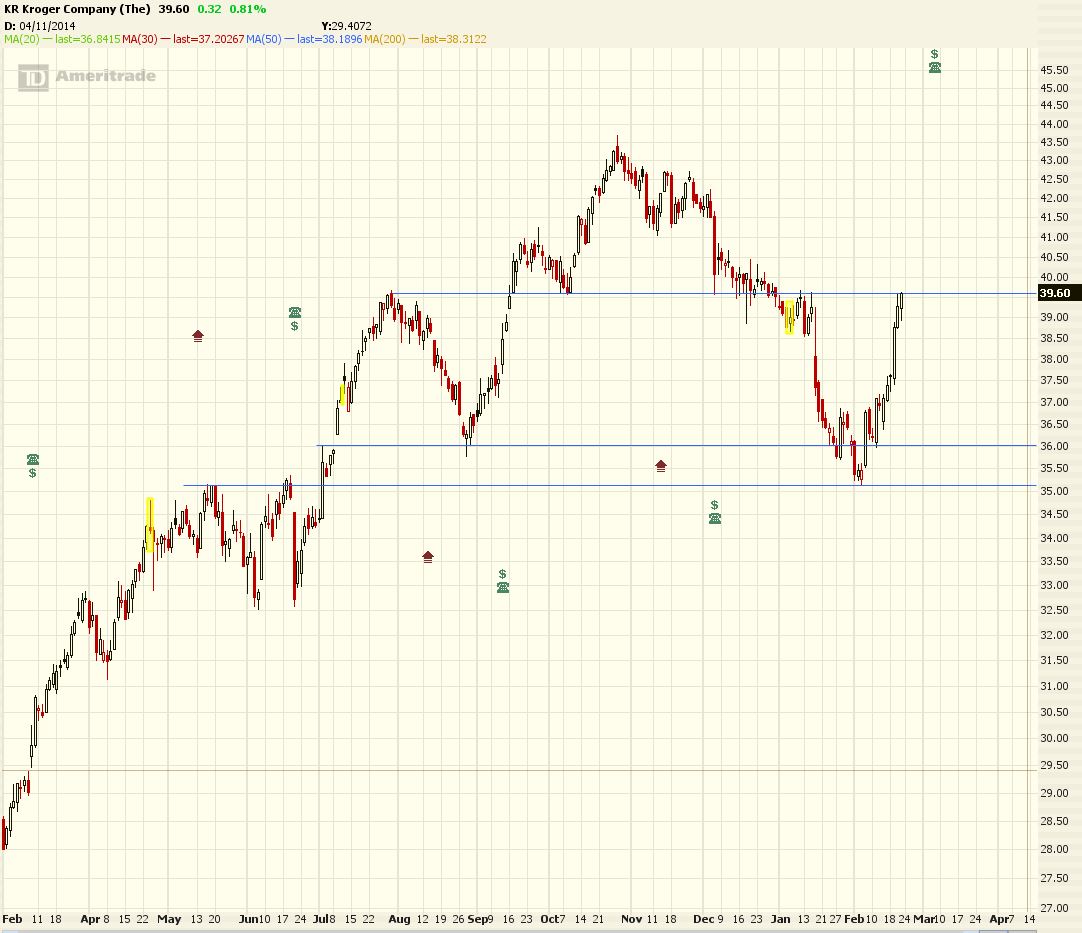The width and height of the screenshot is (1082, 933).
Task: Select the dividend arrow icon near the 38.50 level
Action: (x=198, y=336)
